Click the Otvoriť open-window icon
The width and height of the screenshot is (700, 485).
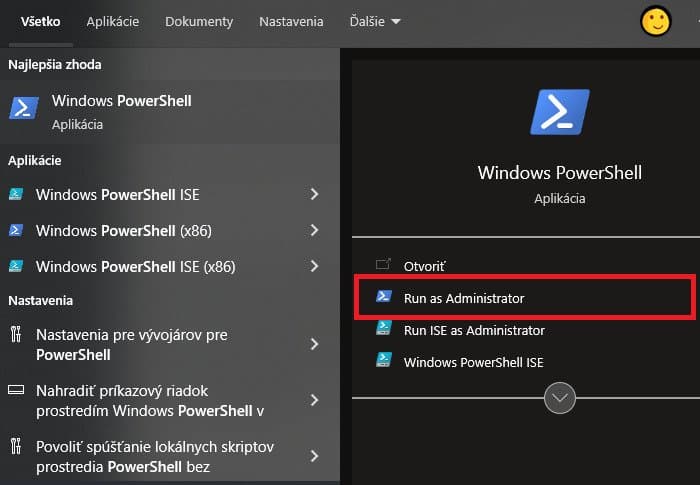point(383,264)
